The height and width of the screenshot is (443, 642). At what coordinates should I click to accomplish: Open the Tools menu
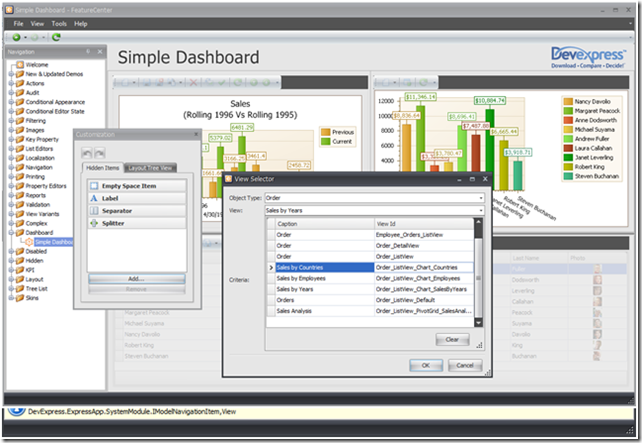[x=59, y=24]
